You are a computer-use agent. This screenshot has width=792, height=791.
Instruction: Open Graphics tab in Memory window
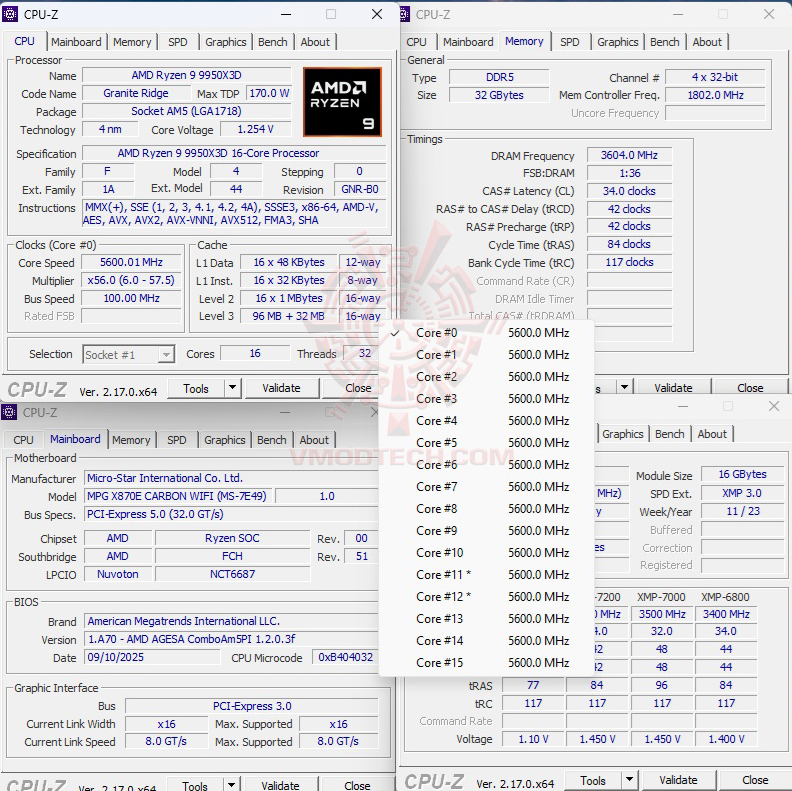pyautogui.click(x=617, y=42)
